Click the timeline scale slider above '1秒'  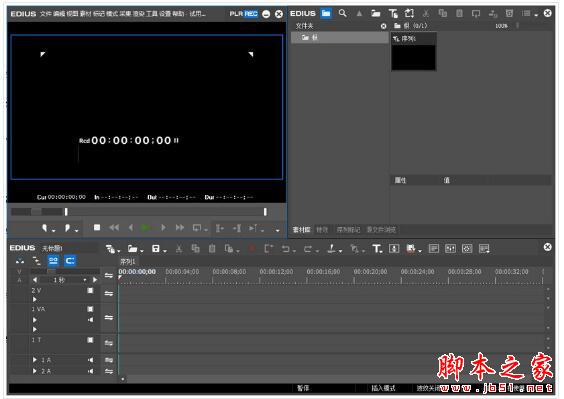[51, 271]
